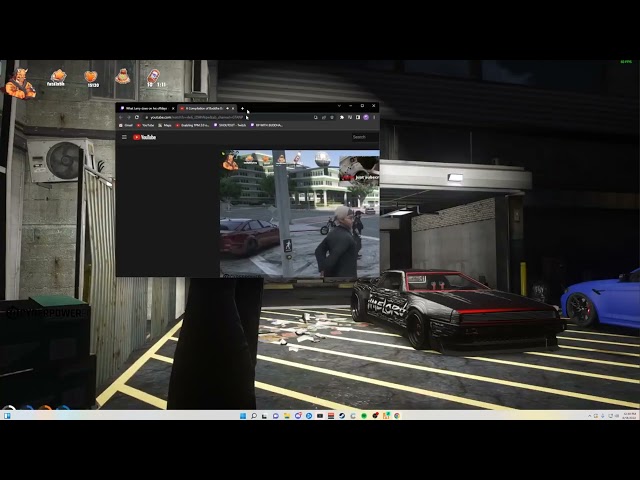Open the YouTube bookmark

(x=145, y=125)
